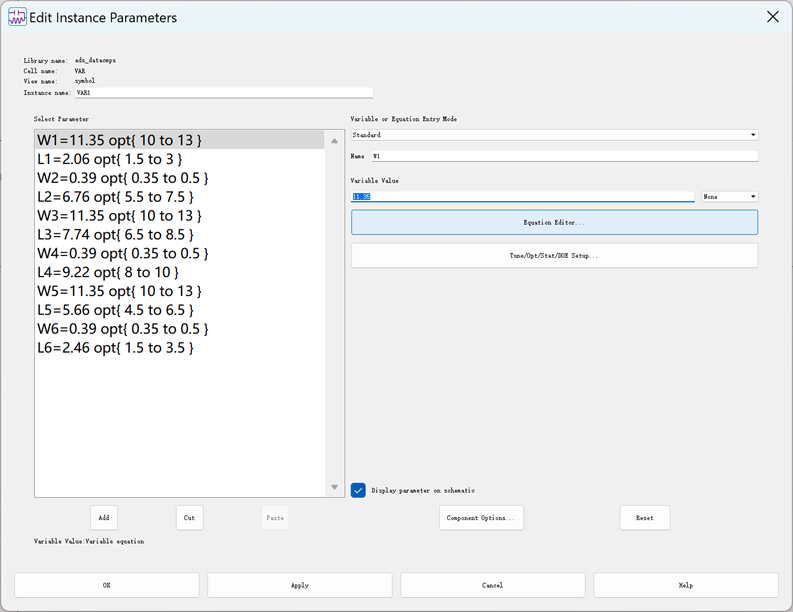
Task: Select parameter L1=2.06 opt{ 1.5 to 3 }
Action: [180, 159]
